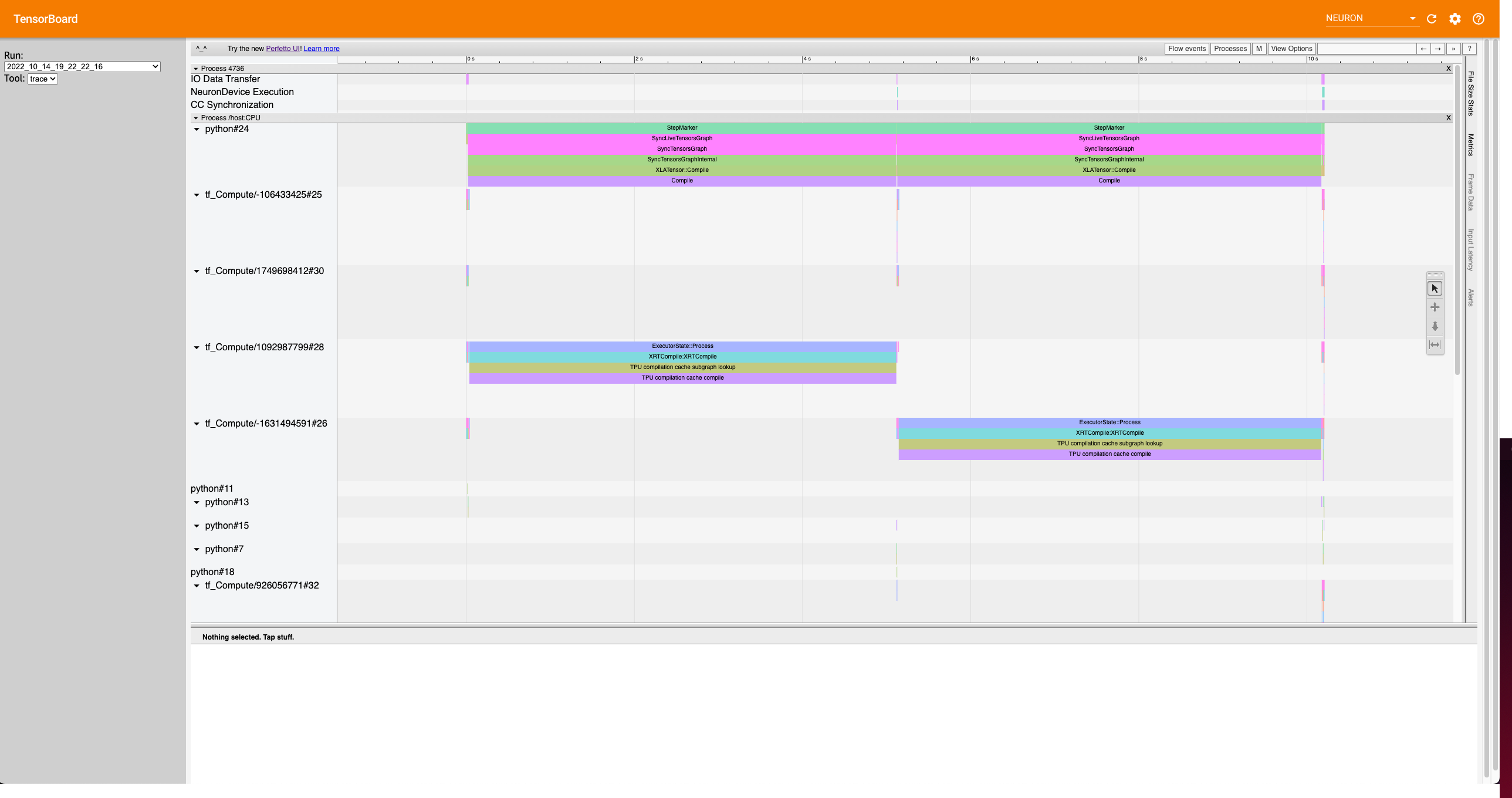Toggle the Processes filter
1512x798 pixels.
point(1230,48)
